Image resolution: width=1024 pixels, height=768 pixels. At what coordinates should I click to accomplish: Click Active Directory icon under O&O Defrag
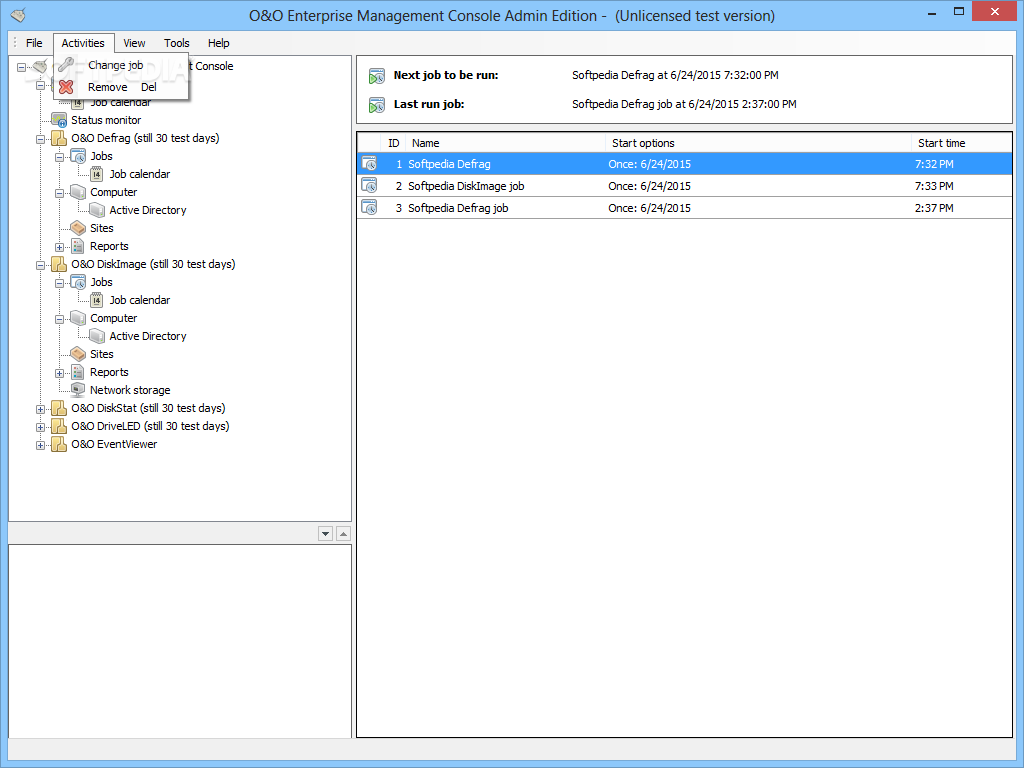(97, 210)
